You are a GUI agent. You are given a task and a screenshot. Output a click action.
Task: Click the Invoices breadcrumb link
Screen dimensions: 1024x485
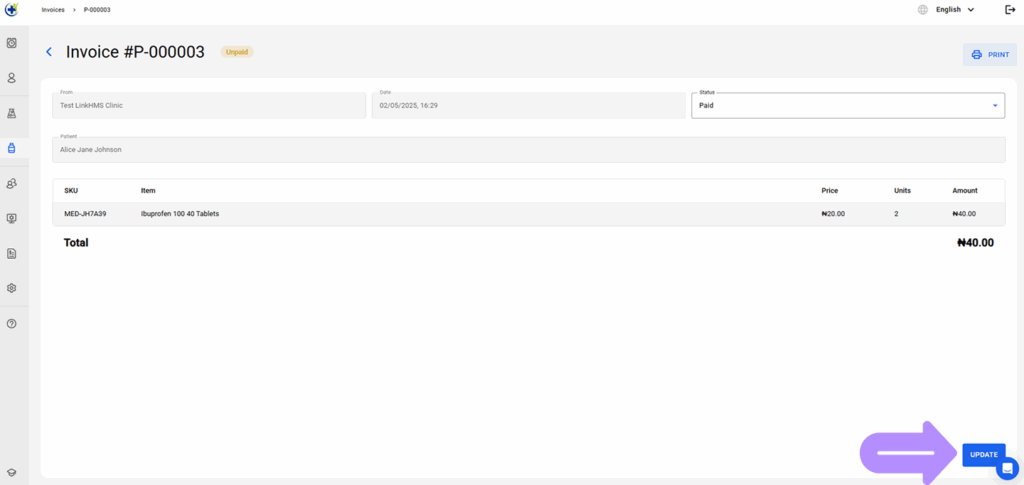pyautogui.click(x=53, y=10)
